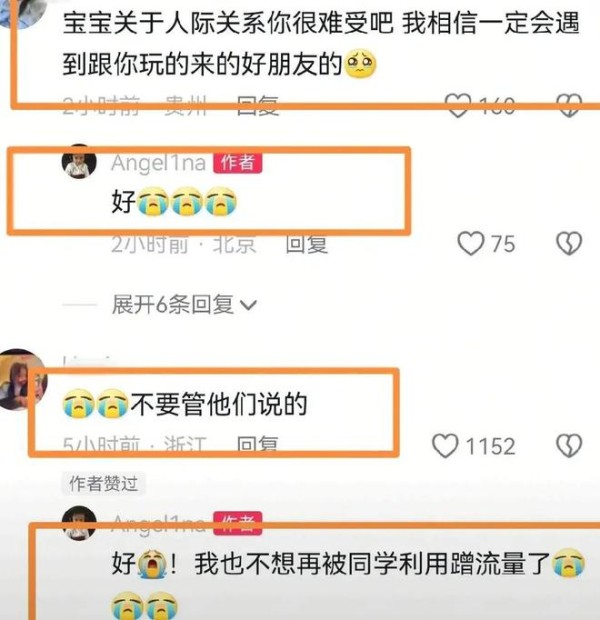Dislike the comment liked 75 times
This screenshot has height=620, width=600.
[x=569, y=243]
